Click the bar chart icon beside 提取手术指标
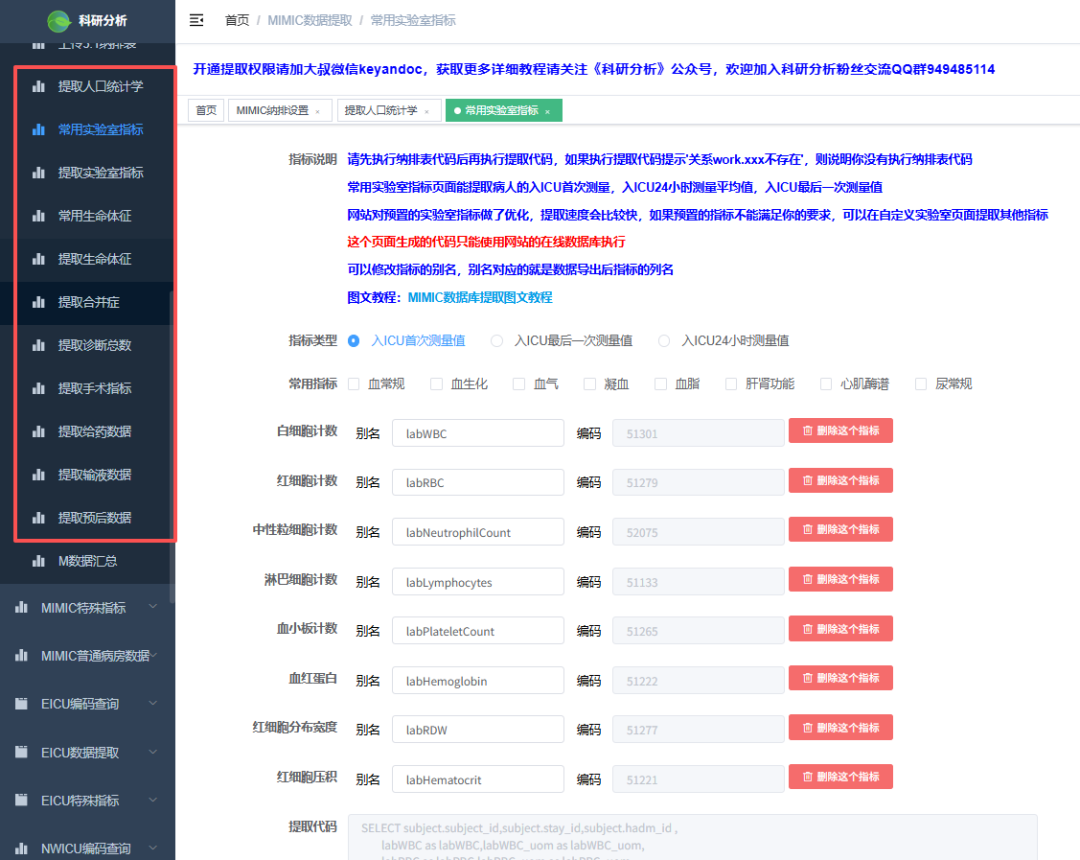The image size is (1080, 860). click(x=39, y=388)
